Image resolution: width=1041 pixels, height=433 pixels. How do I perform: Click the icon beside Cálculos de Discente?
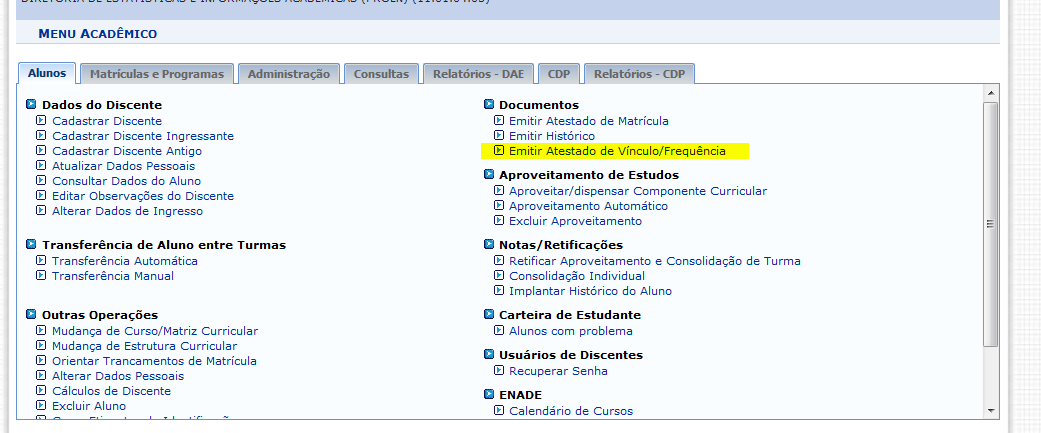pyautogui.click(x=41, y=391)
